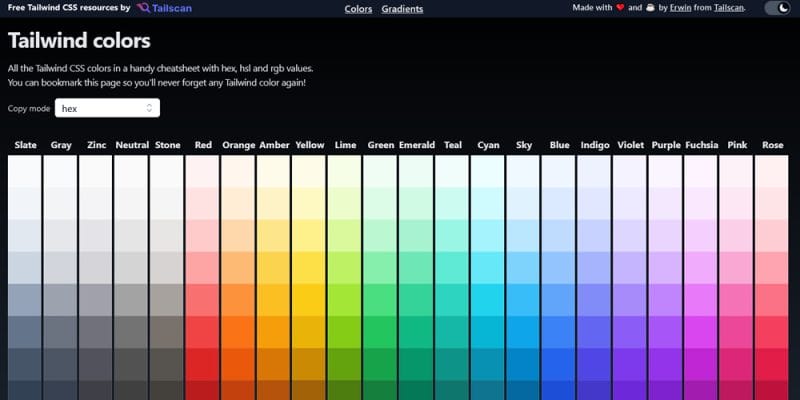Copy the brightest Yellow swatch in middle row
The width and height of the screenshot is (800, 400).
click(310, 299)
